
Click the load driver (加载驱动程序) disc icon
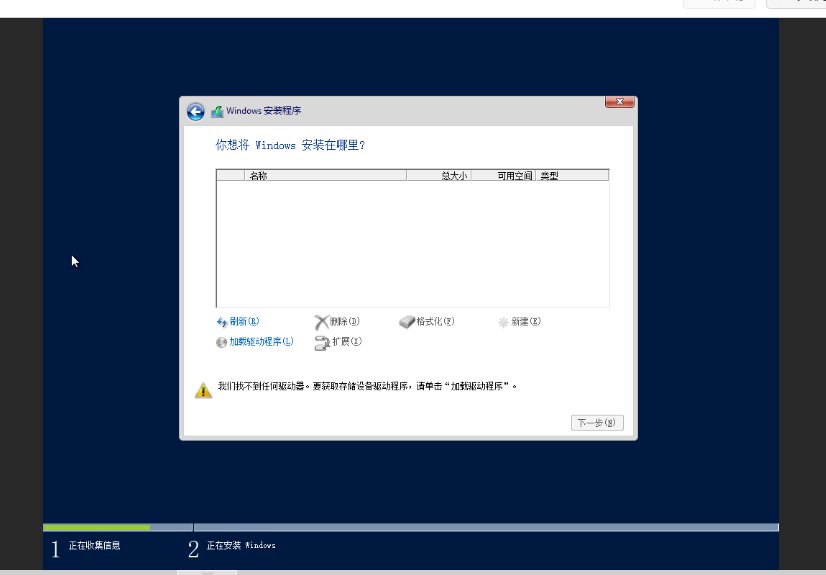click(221, 342)
